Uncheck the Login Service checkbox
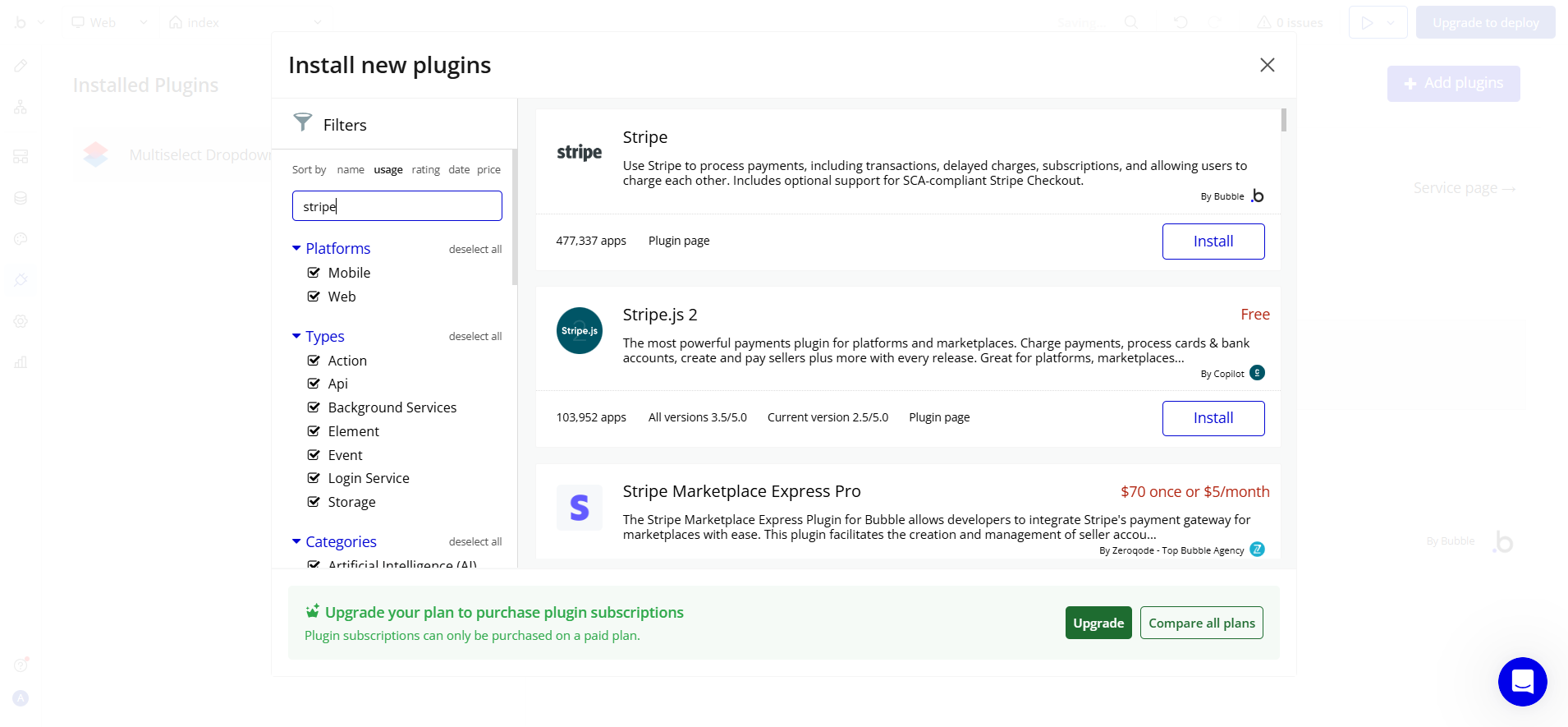Image resolution: width=1568 pixels, height=727 pixels. coord(314,478)
